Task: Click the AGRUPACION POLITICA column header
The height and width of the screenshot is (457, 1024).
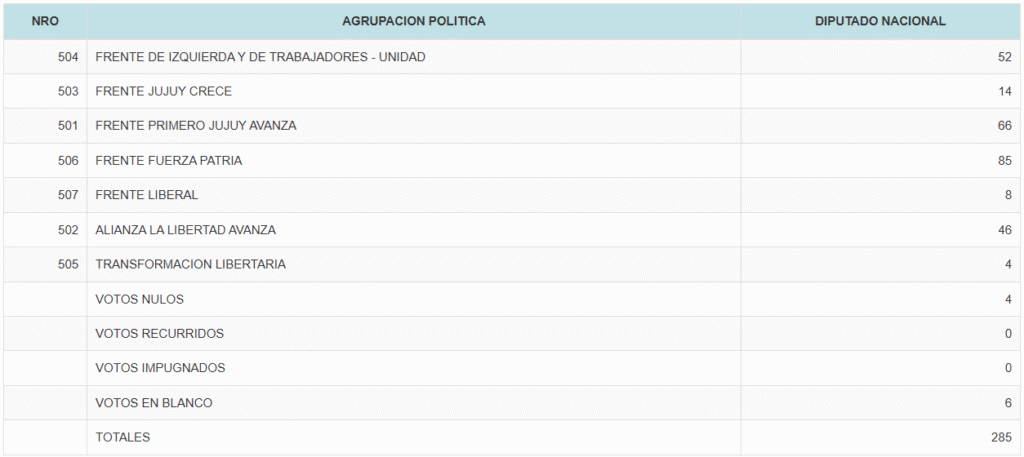Action: [x=414, y=21]
